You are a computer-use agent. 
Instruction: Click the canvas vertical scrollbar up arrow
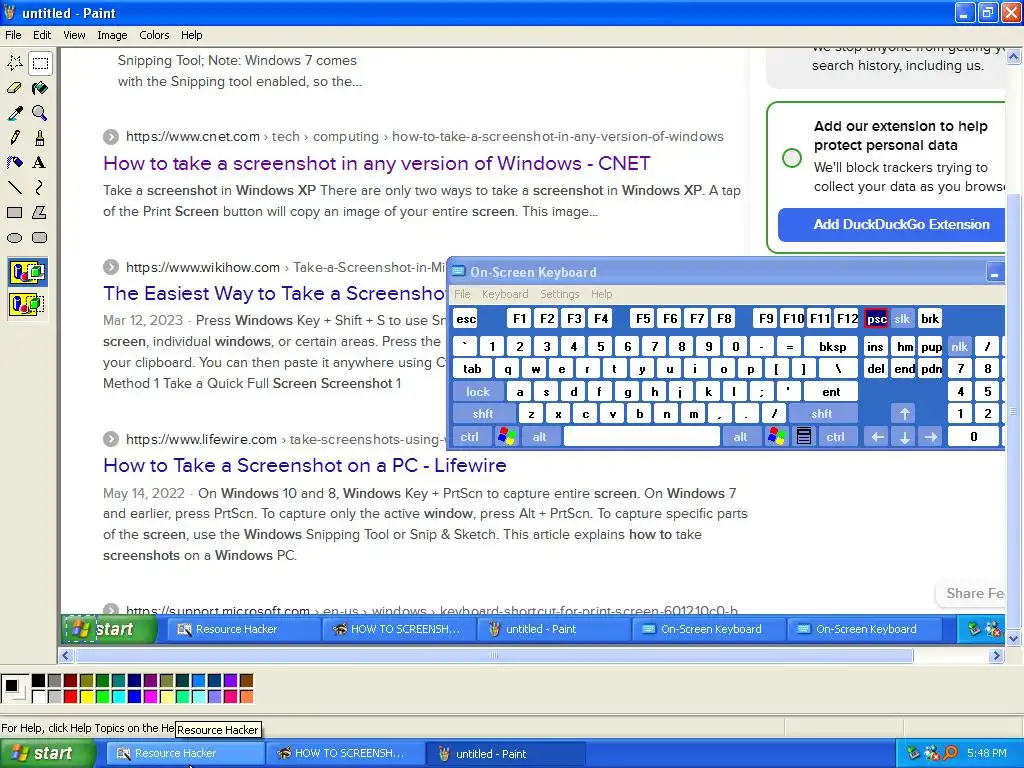pyautogui.click(x=1014, y=57)
